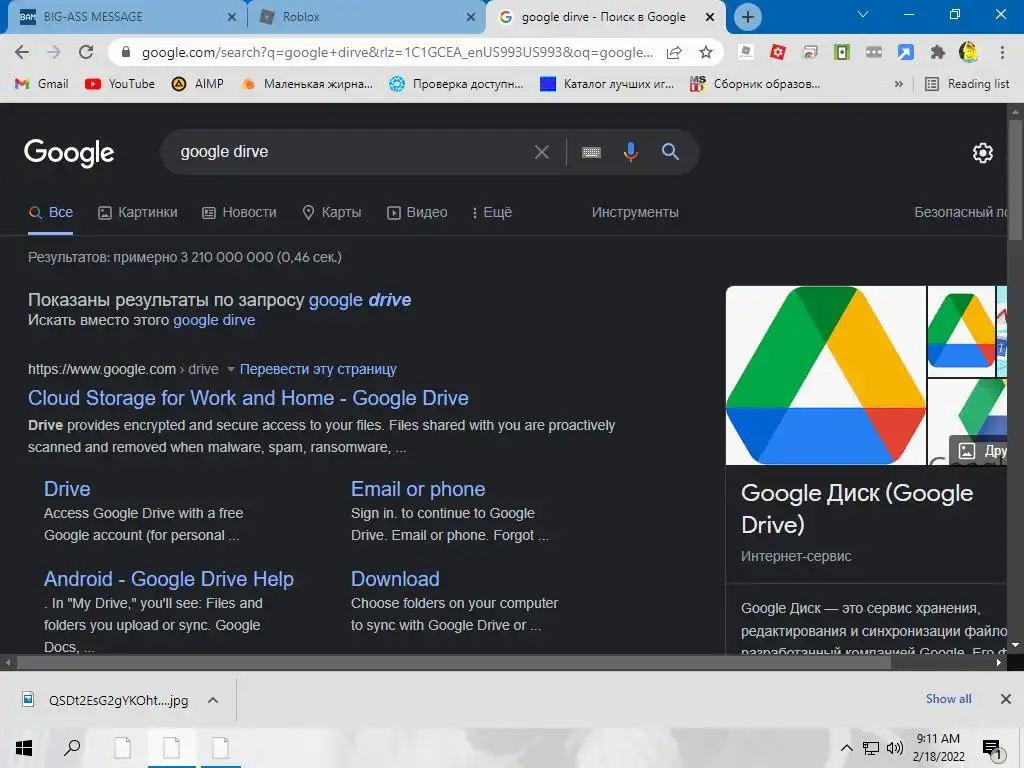Open the corrected 'google drive' suggestion link
The width and height of the screenshot is (1024, 768).
pos(360,300)
